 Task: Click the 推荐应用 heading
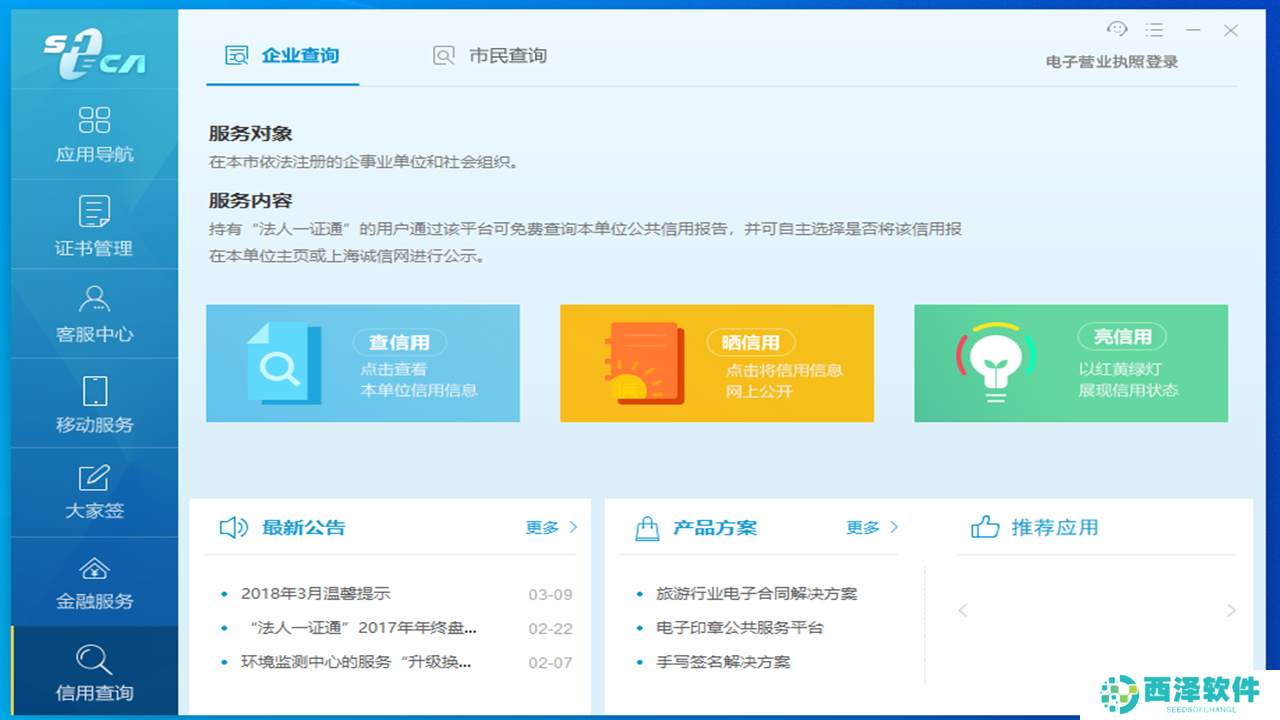(x=1054, y=528)
